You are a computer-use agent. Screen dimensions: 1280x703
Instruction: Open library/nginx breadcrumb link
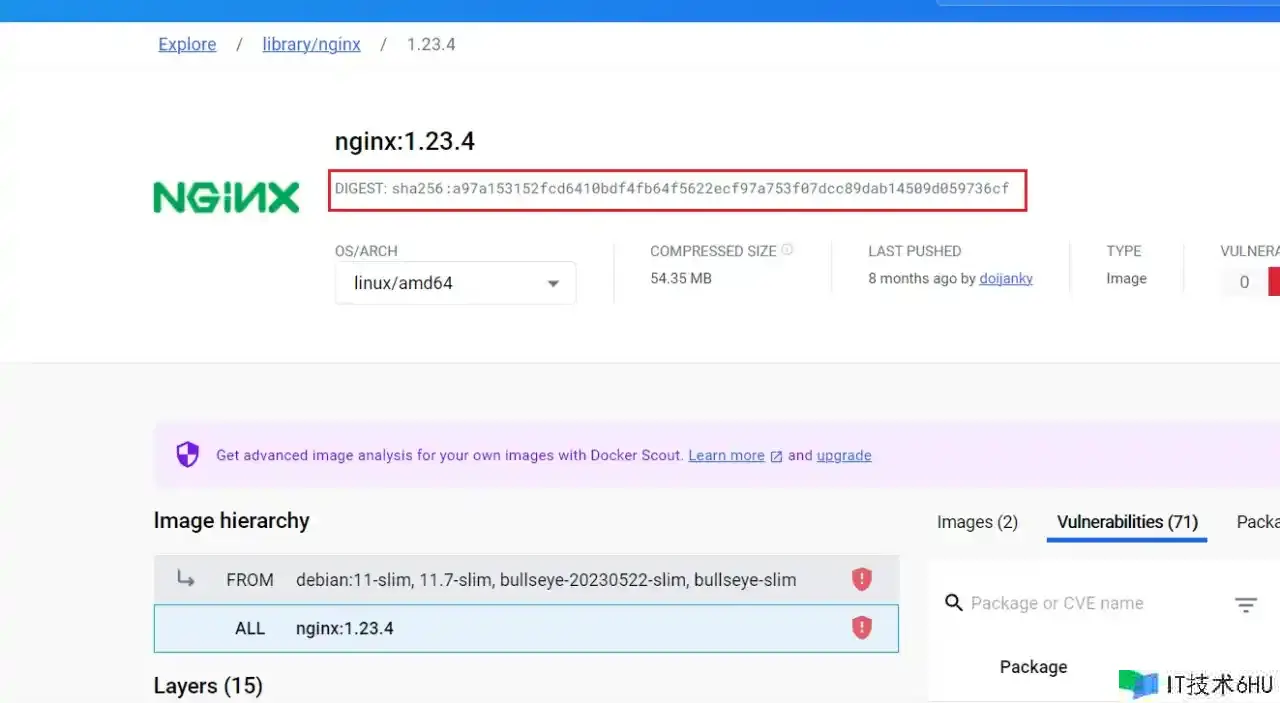pos(311,44)
